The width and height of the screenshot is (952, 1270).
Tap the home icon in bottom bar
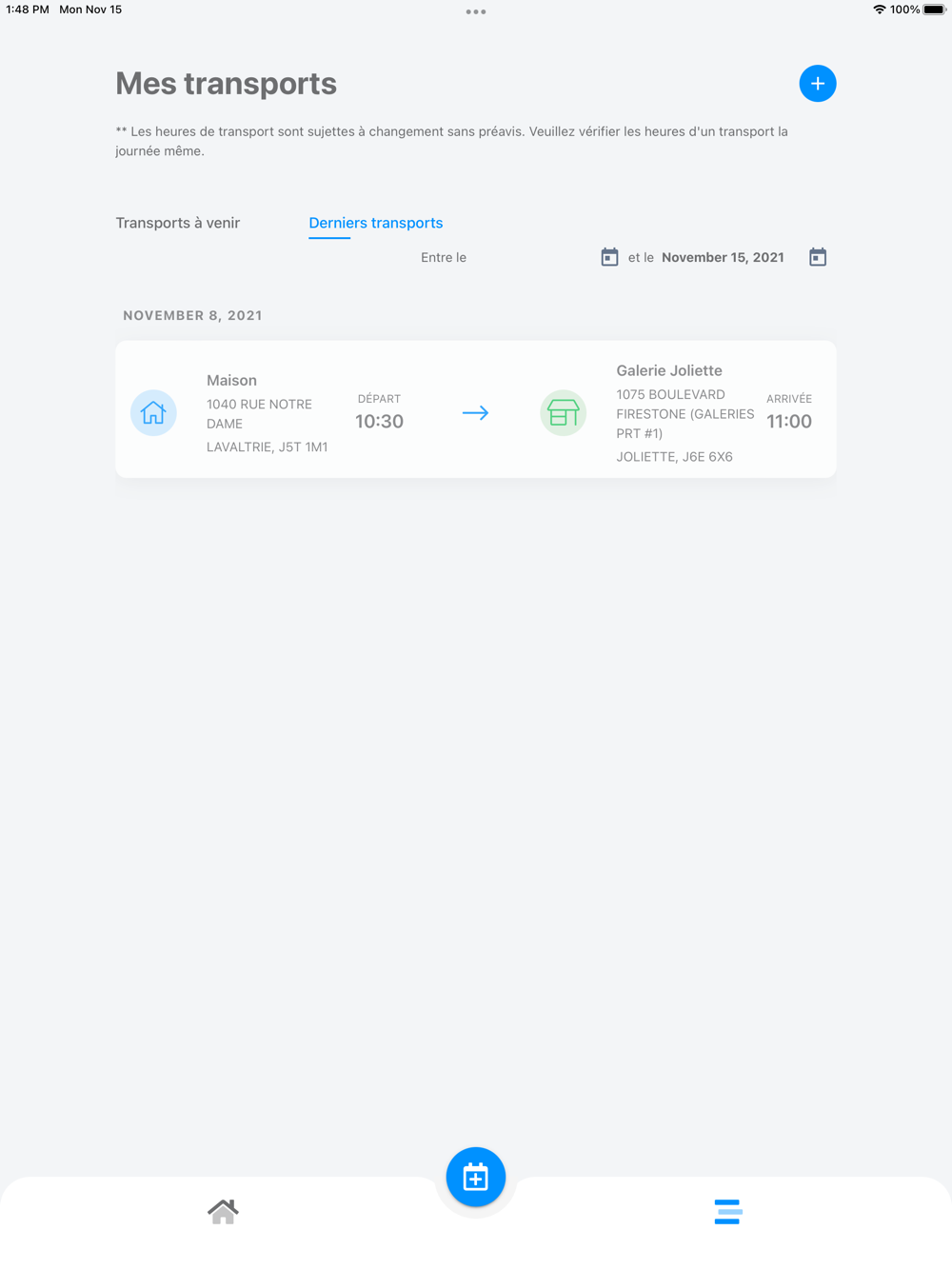223,1212
